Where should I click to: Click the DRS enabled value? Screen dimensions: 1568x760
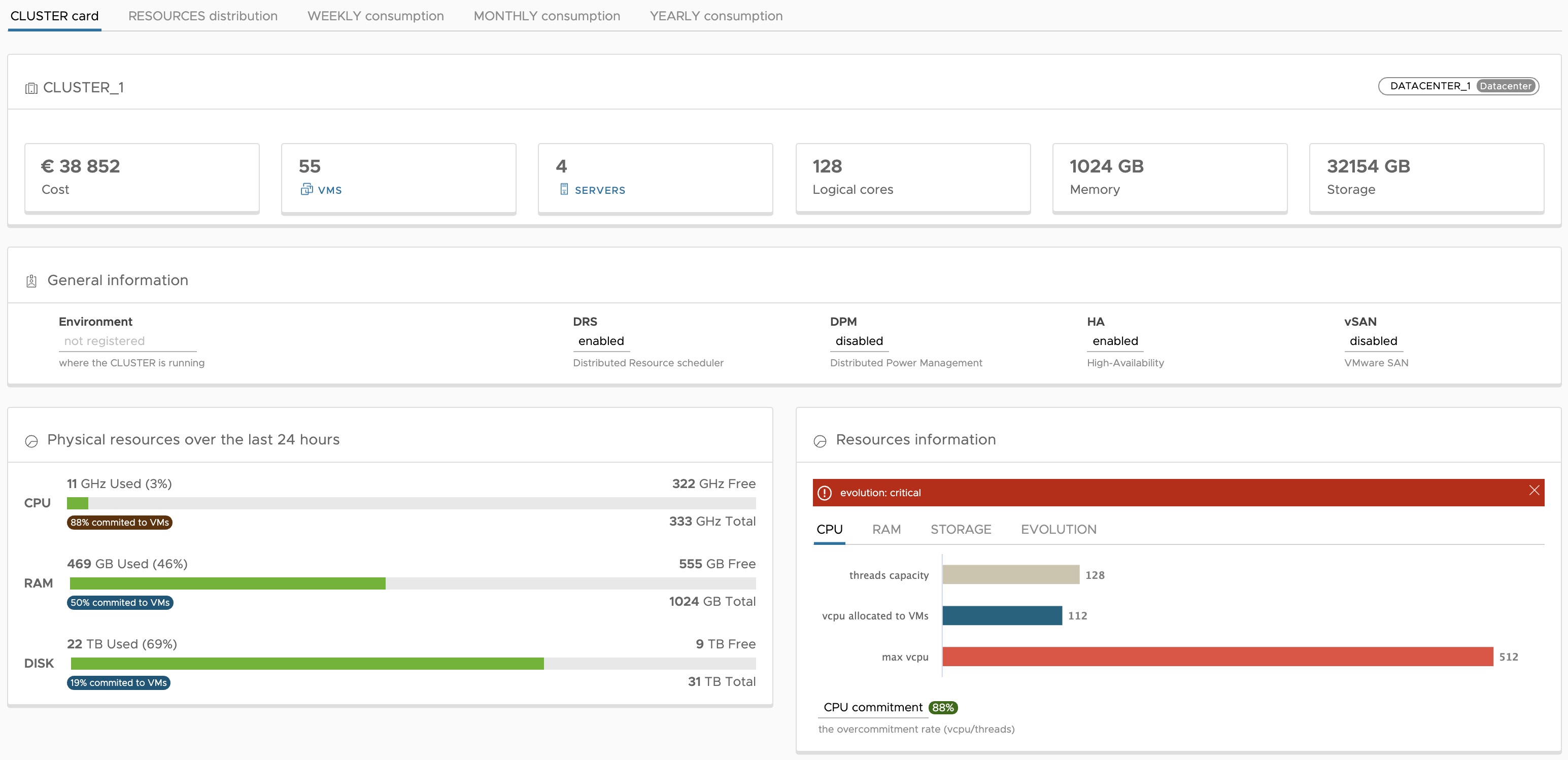[601, 341]
